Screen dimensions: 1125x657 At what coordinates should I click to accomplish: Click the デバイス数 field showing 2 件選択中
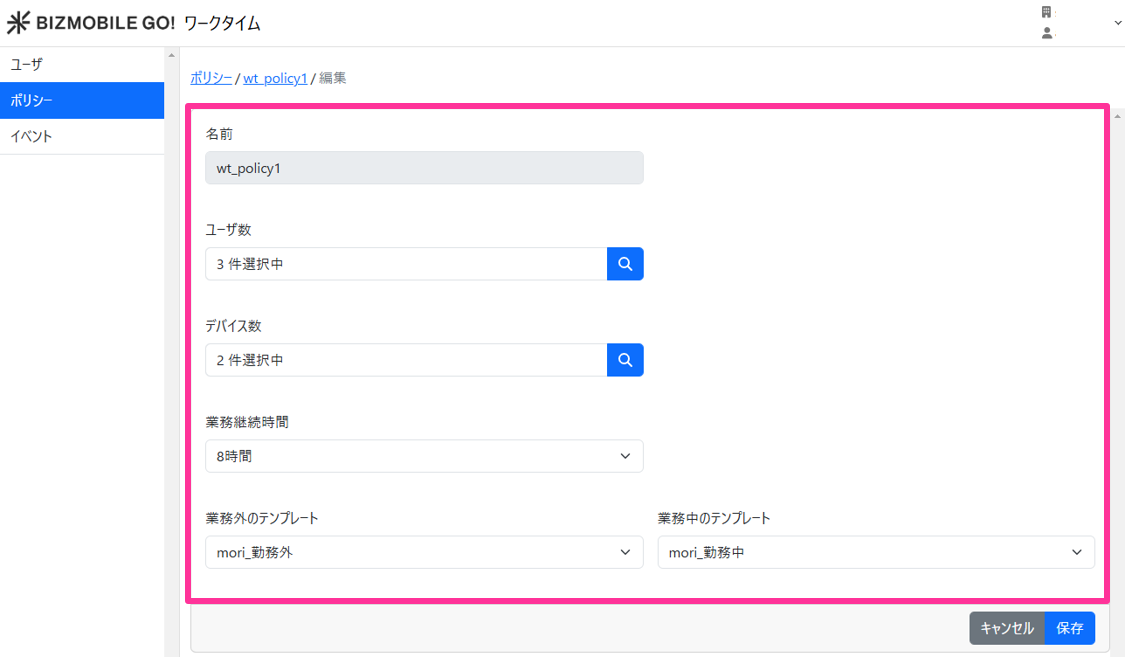(x=405, y=360)
